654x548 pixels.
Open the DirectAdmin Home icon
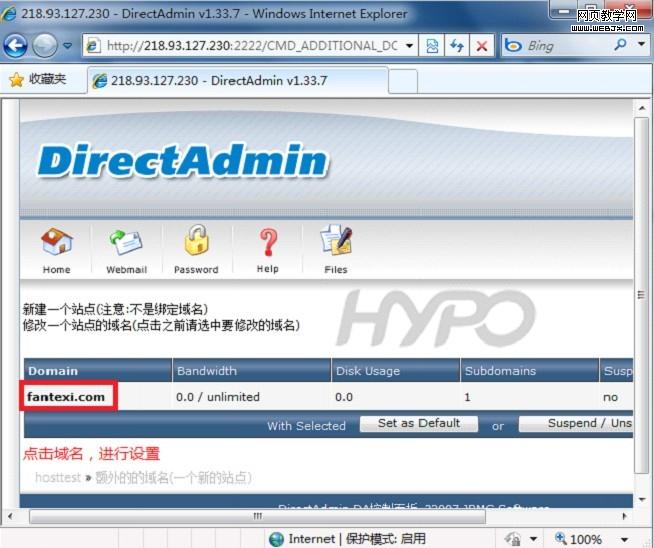click(56, 243)
